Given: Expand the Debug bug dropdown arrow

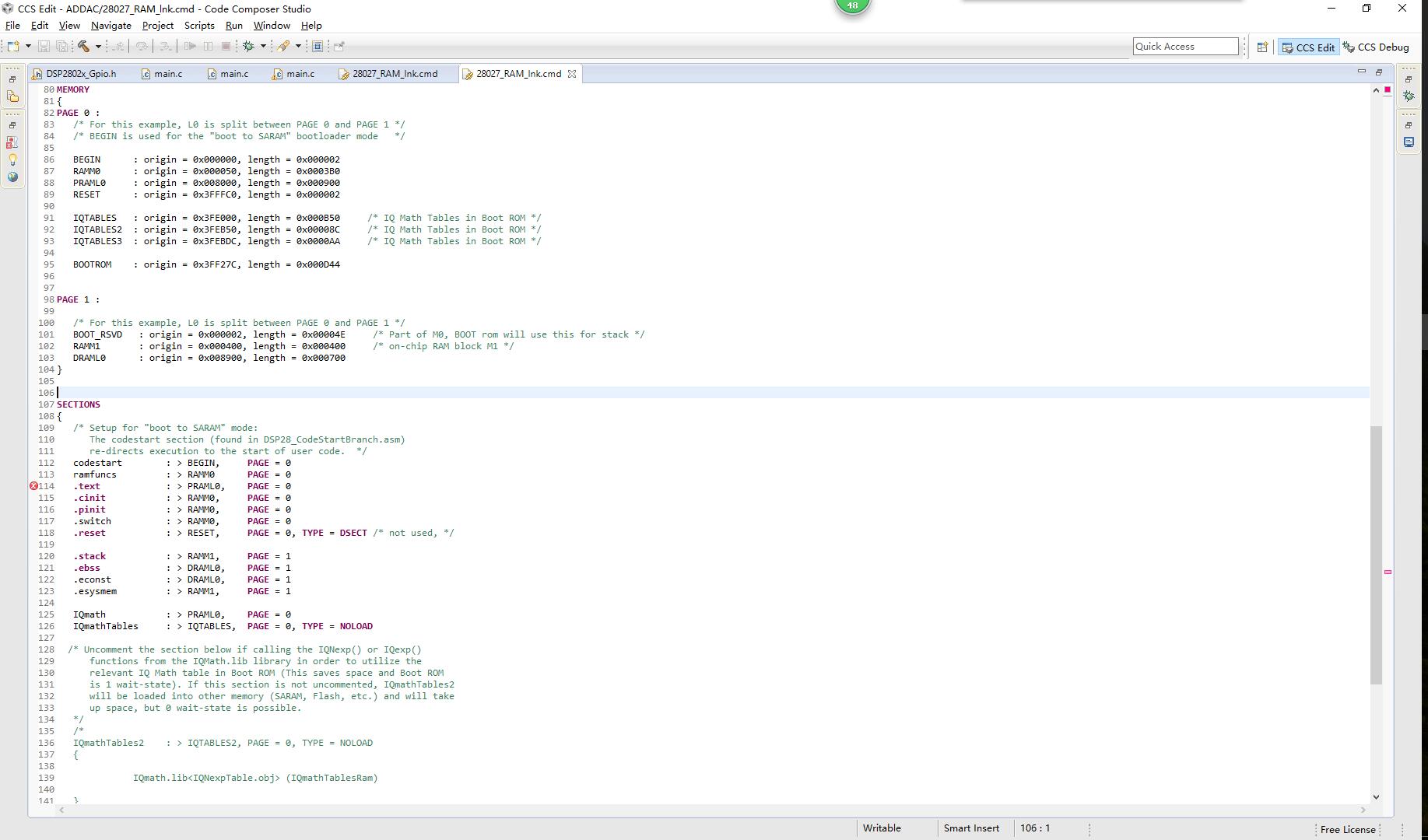Looking at the screenshot, I should click(263, 47).
